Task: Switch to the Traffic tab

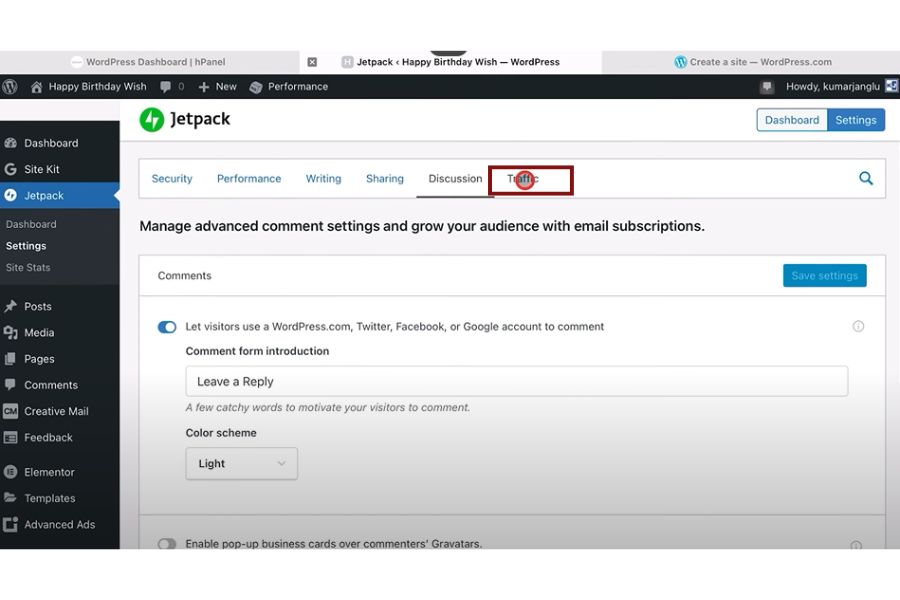Action: point(522,179)
